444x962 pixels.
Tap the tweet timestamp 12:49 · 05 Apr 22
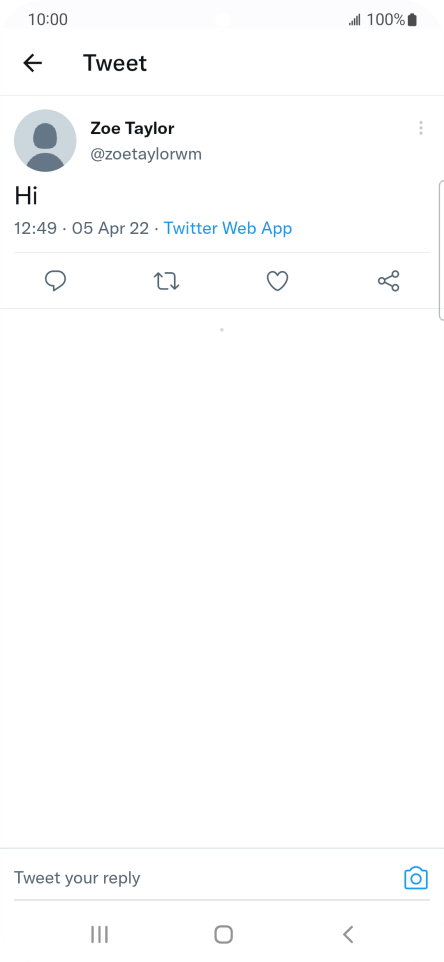pyautogui.click(x=82, y=228)
